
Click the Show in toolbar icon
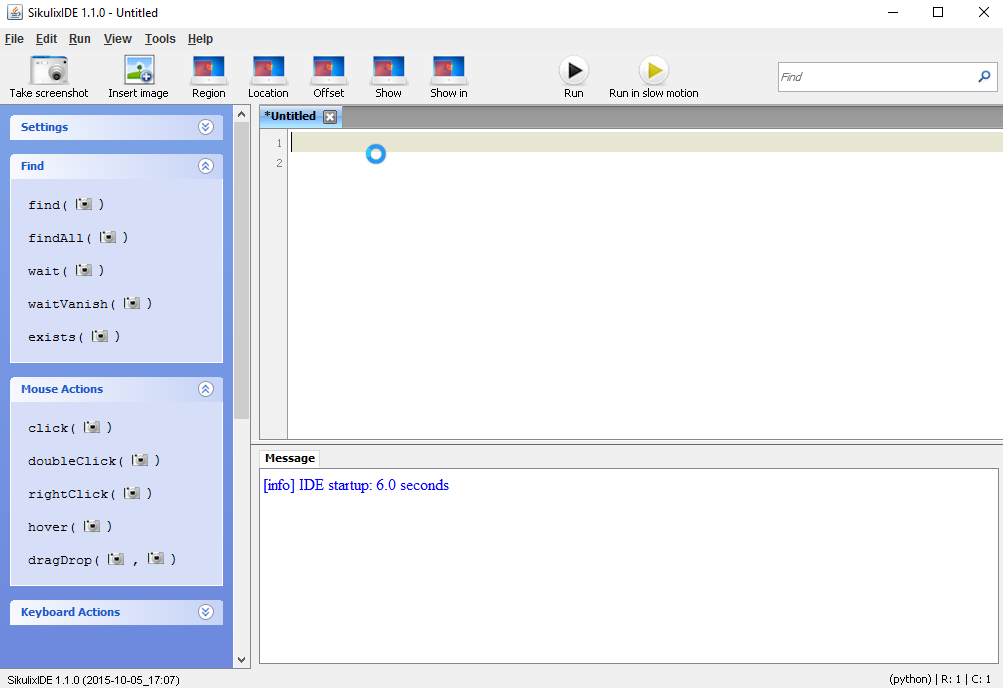pyautogui.click(x=448, y=70)
